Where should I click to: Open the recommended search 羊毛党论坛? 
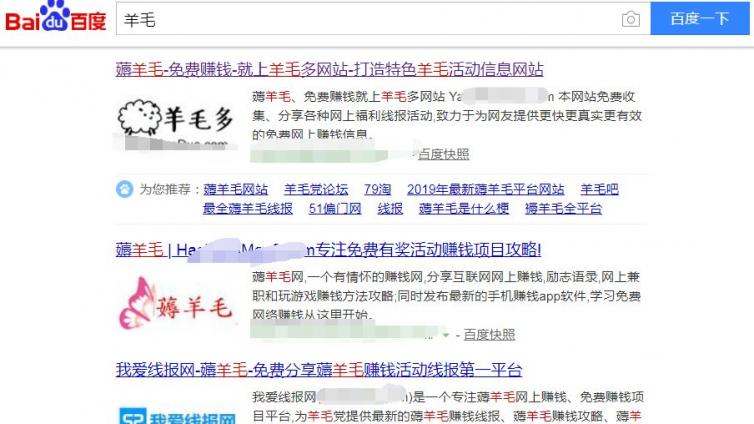click(x=316, y=189)
